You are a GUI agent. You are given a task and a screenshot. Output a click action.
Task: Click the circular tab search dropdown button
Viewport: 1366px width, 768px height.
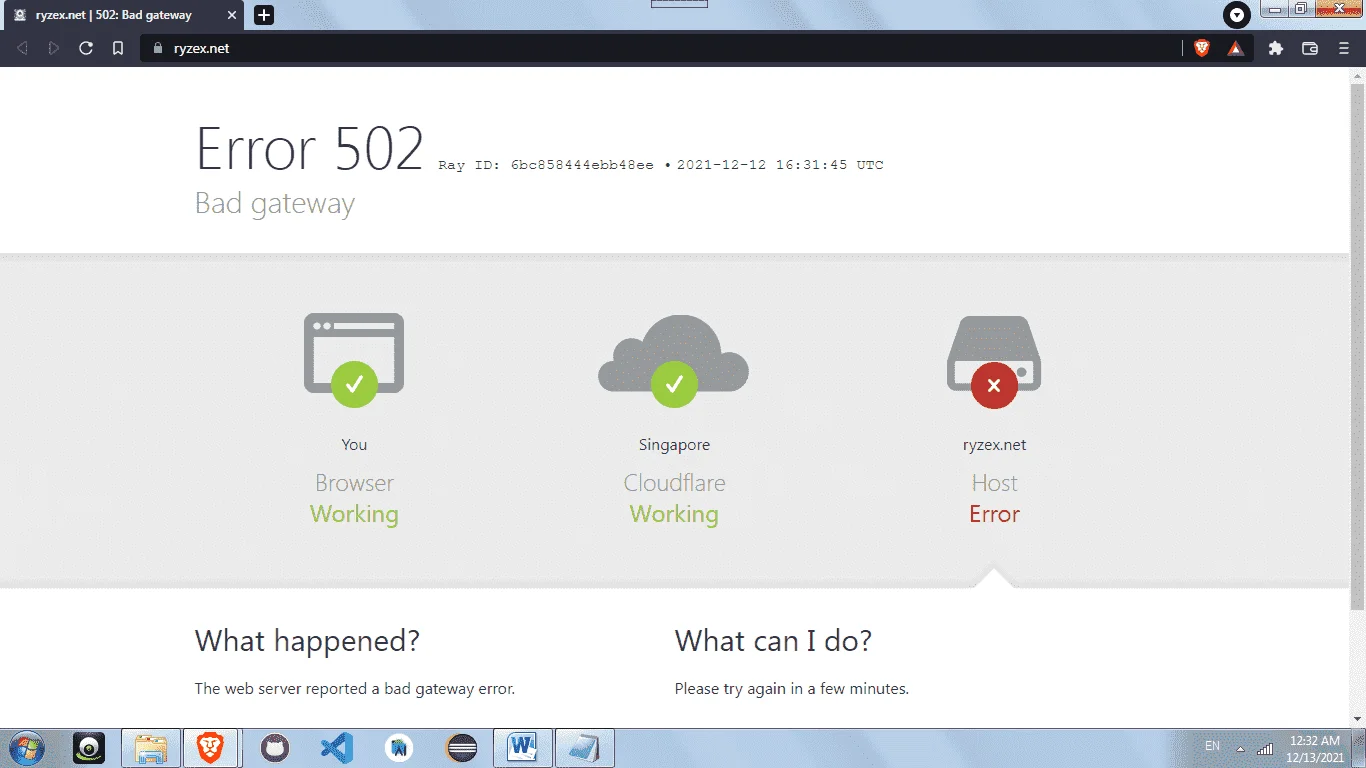[x=1237, y=15]
